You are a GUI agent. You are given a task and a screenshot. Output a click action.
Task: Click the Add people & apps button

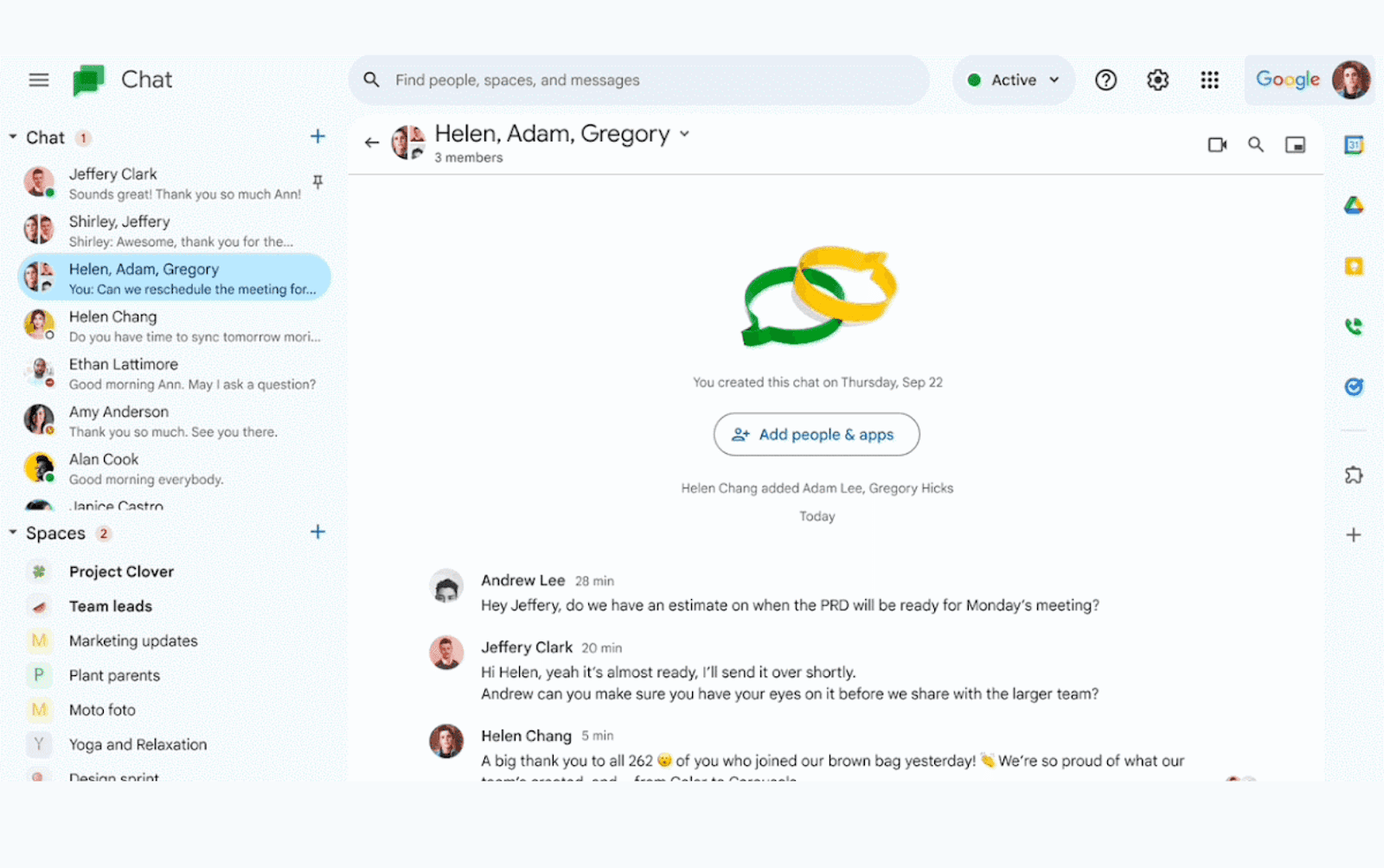pyautogui.click(x=817, y=434)
